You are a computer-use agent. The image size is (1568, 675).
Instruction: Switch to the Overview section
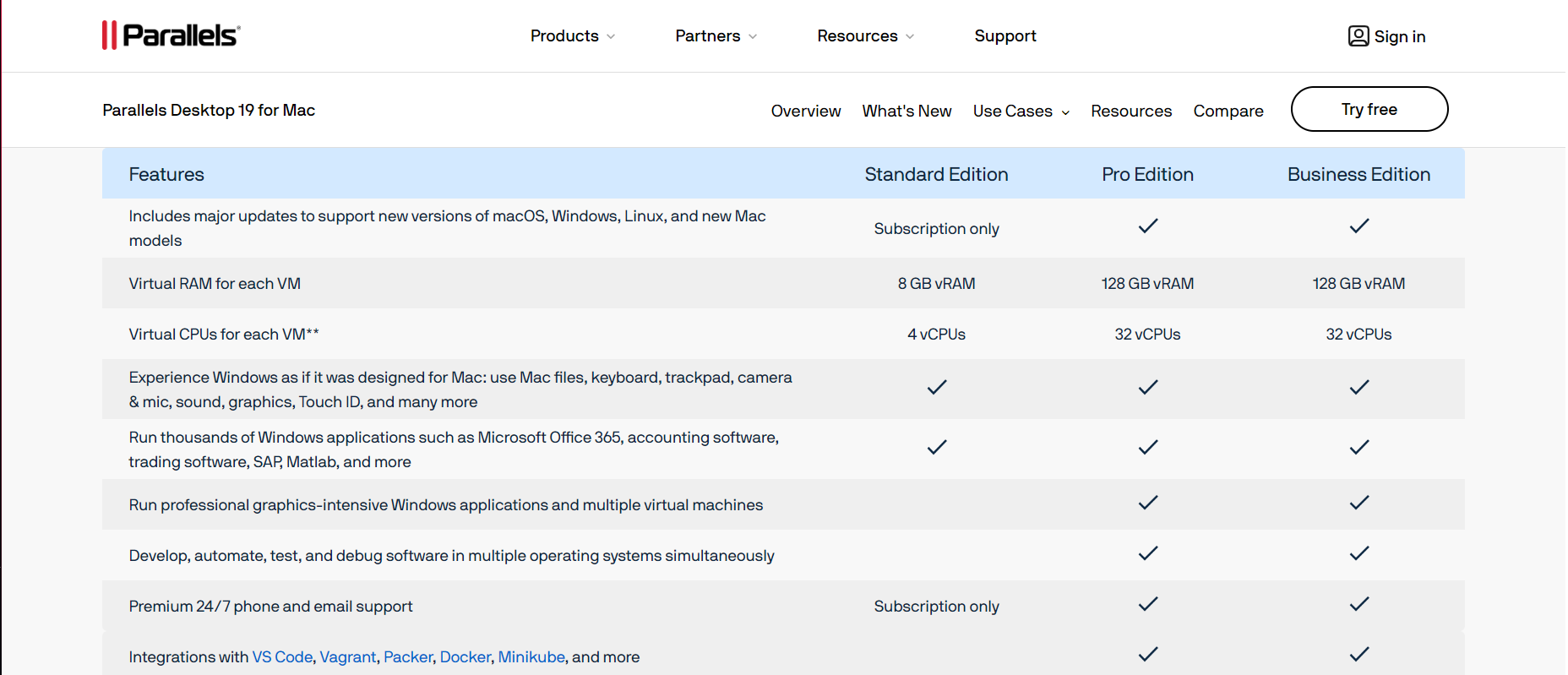pyautogui.click(x=805, y=111)
